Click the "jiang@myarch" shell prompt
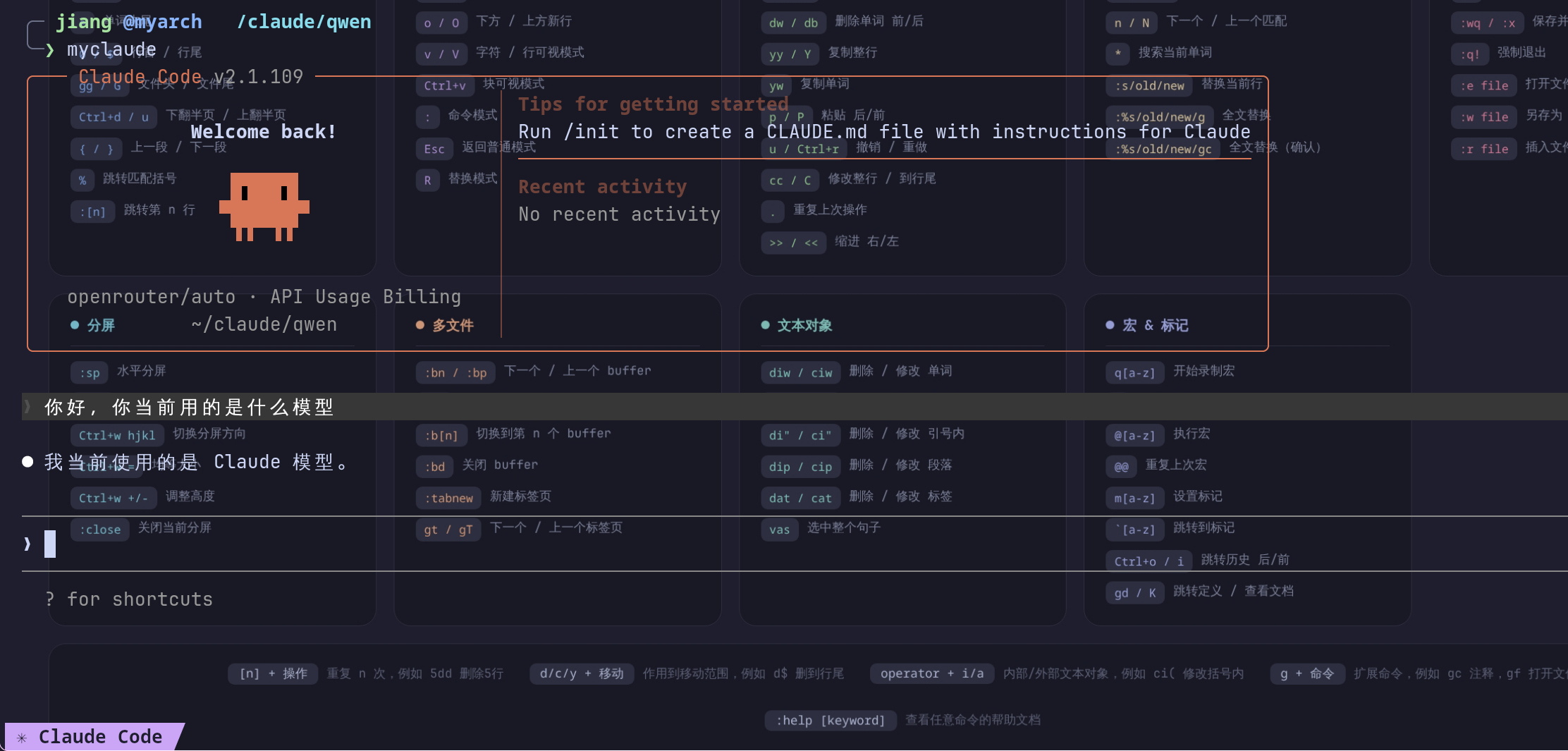Screen dimensions: 1568x751 click(x=129, y=22)
